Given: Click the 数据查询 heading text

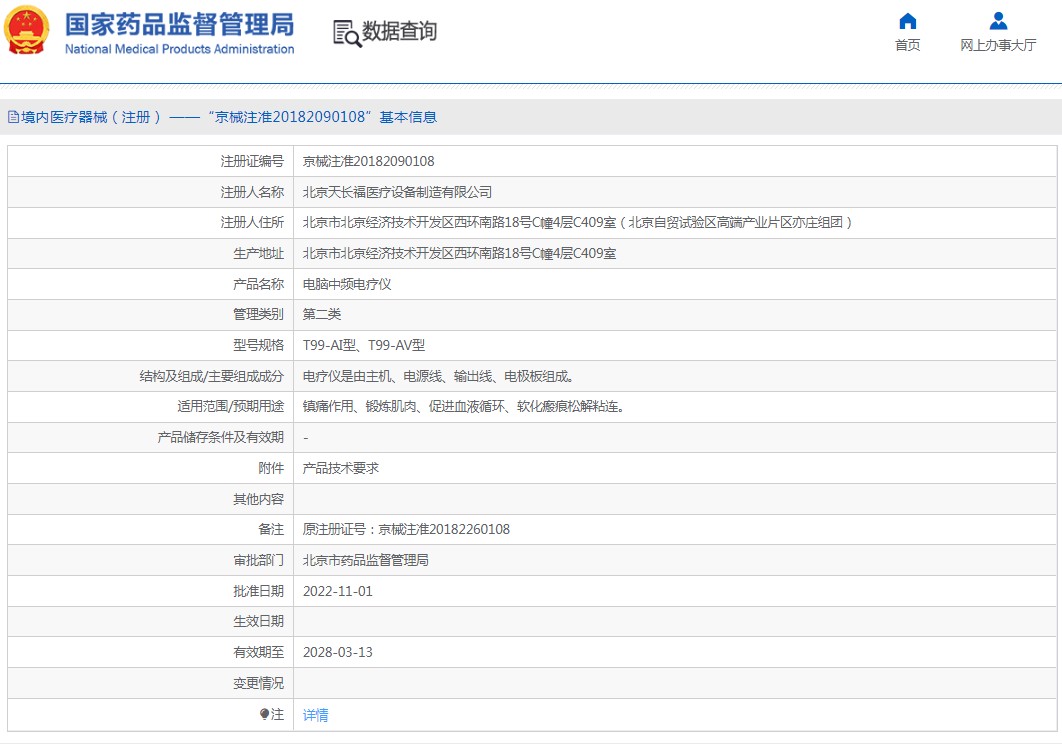Looking at the screenshot, I should coord(400,31).
